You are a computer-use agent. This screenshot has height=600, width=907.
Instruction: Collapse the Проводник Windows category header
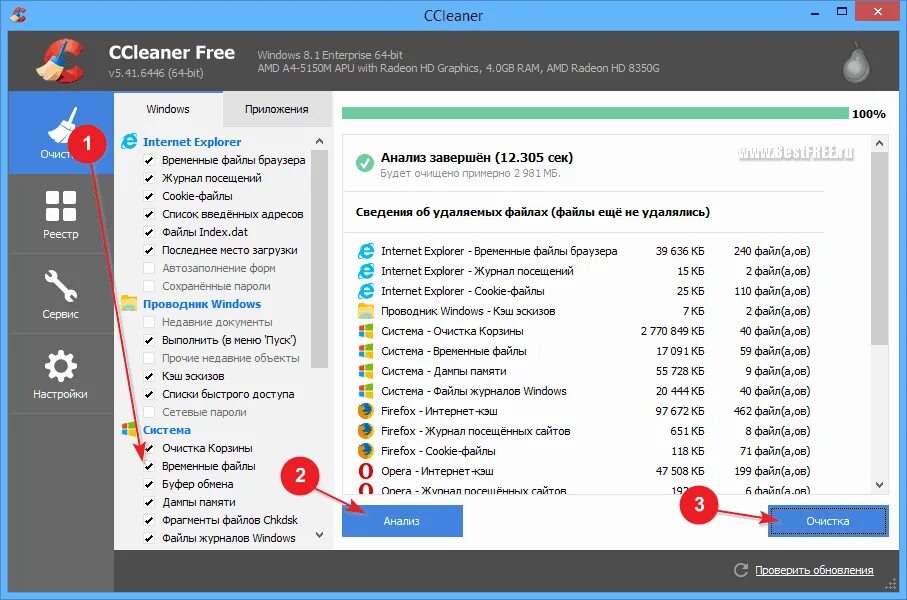(x=202, y=304)
